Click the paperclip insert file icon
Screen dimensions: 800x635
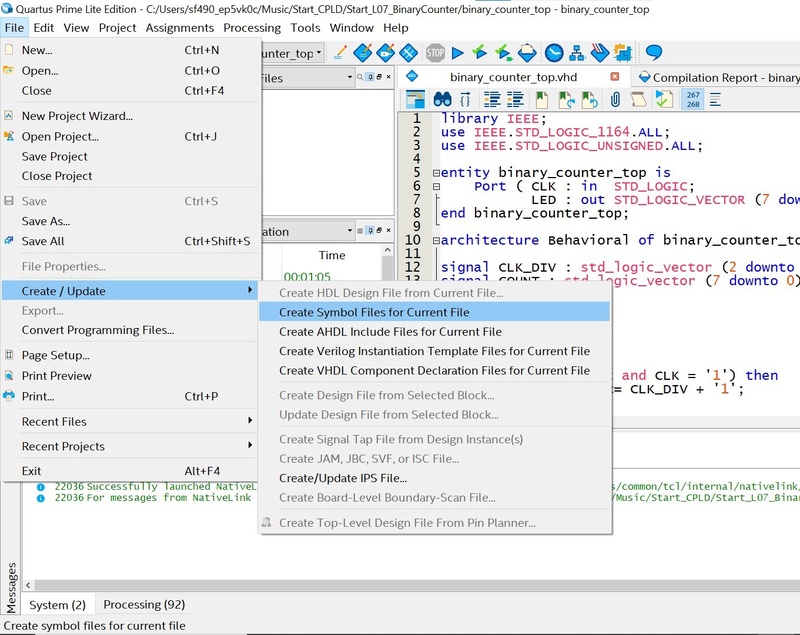[x=615, y=99]
